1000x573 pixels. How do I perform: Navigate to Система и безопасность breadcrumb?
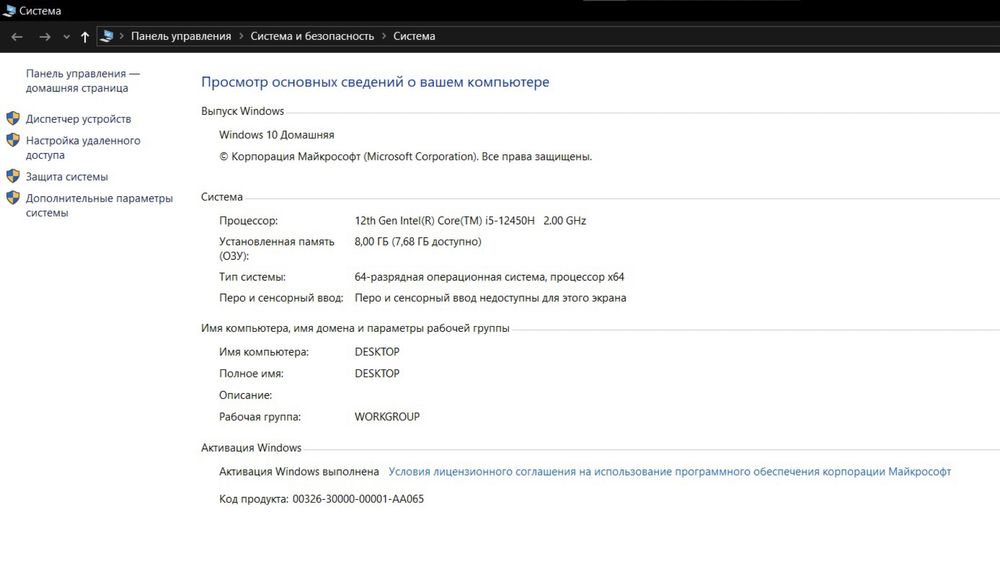311,37
